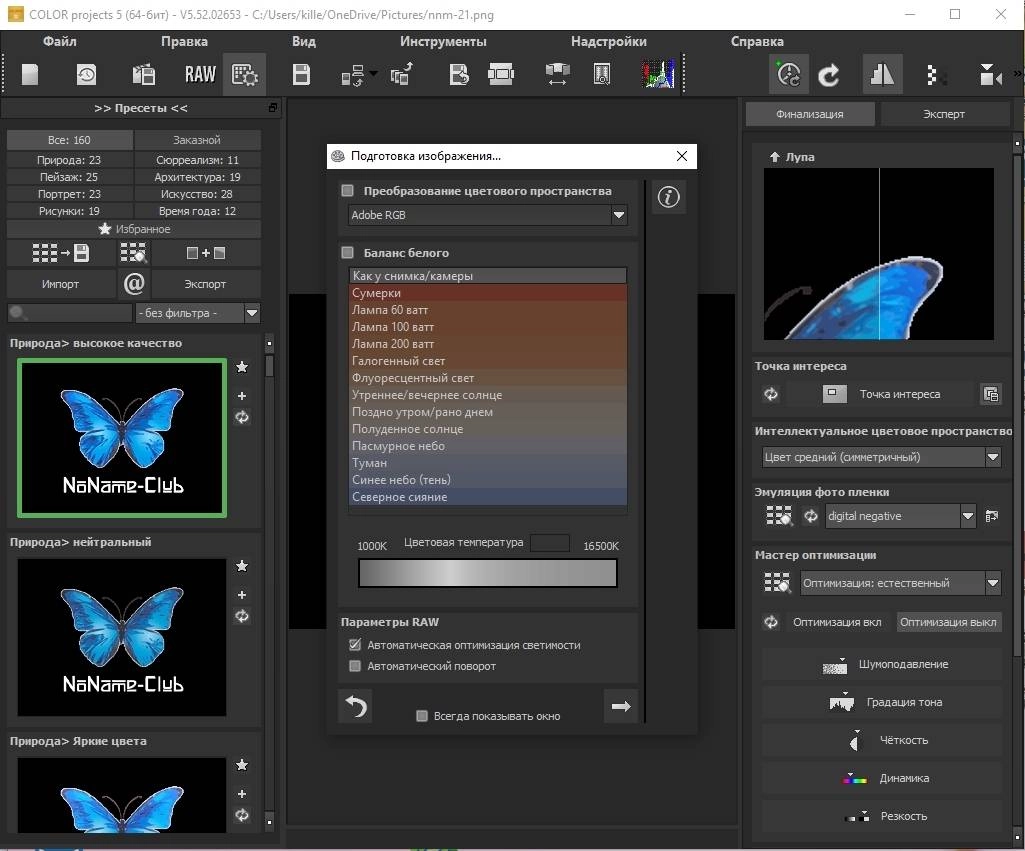Image resolution: width=1025 pixels, height=851 pixels.
Task: Click the reset icon beside Точка интереса
Action: tap(771, 394)
